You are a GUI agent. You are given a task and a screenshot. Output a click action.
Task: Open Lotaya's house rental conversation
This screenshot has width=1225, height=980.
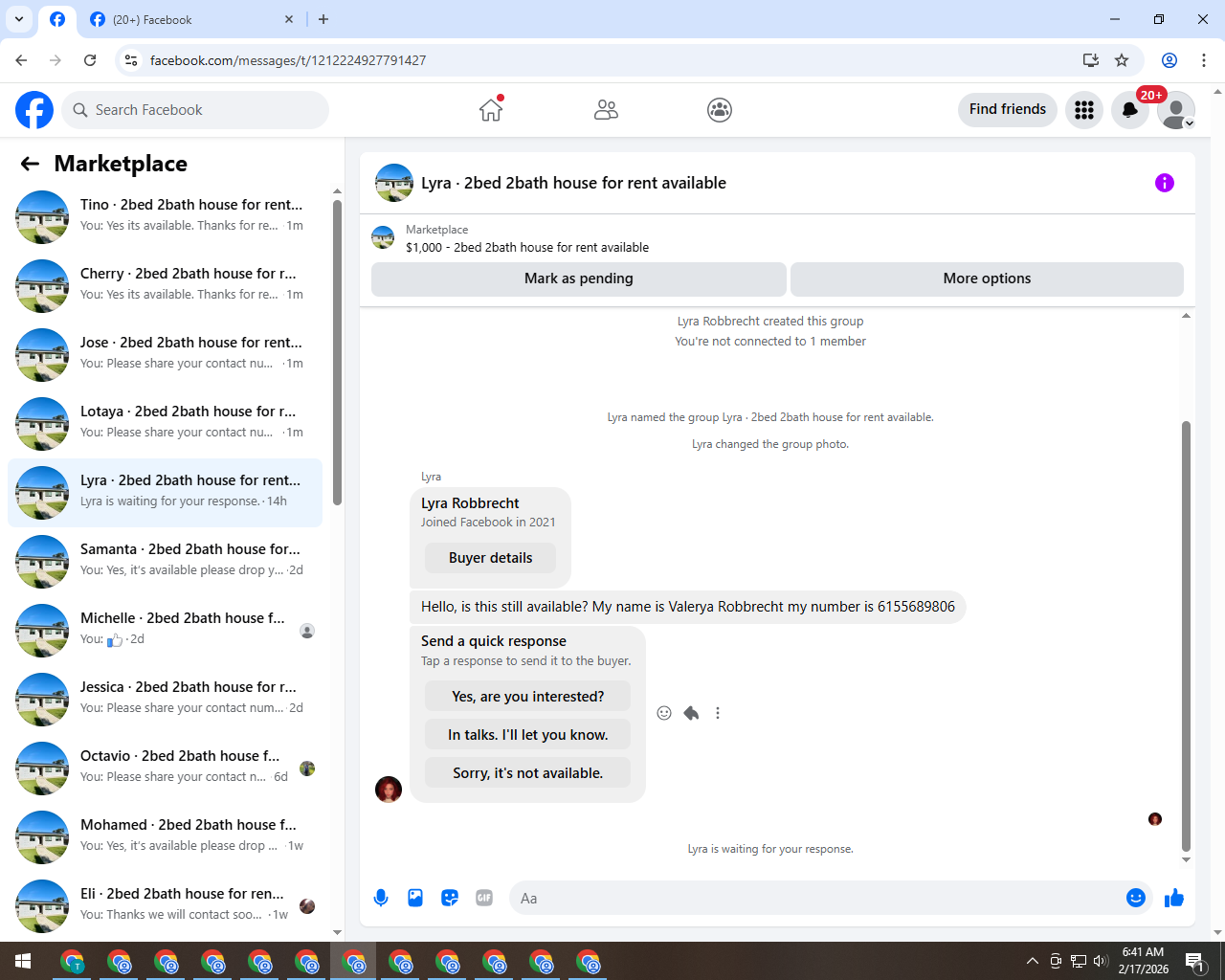point(165,424)
